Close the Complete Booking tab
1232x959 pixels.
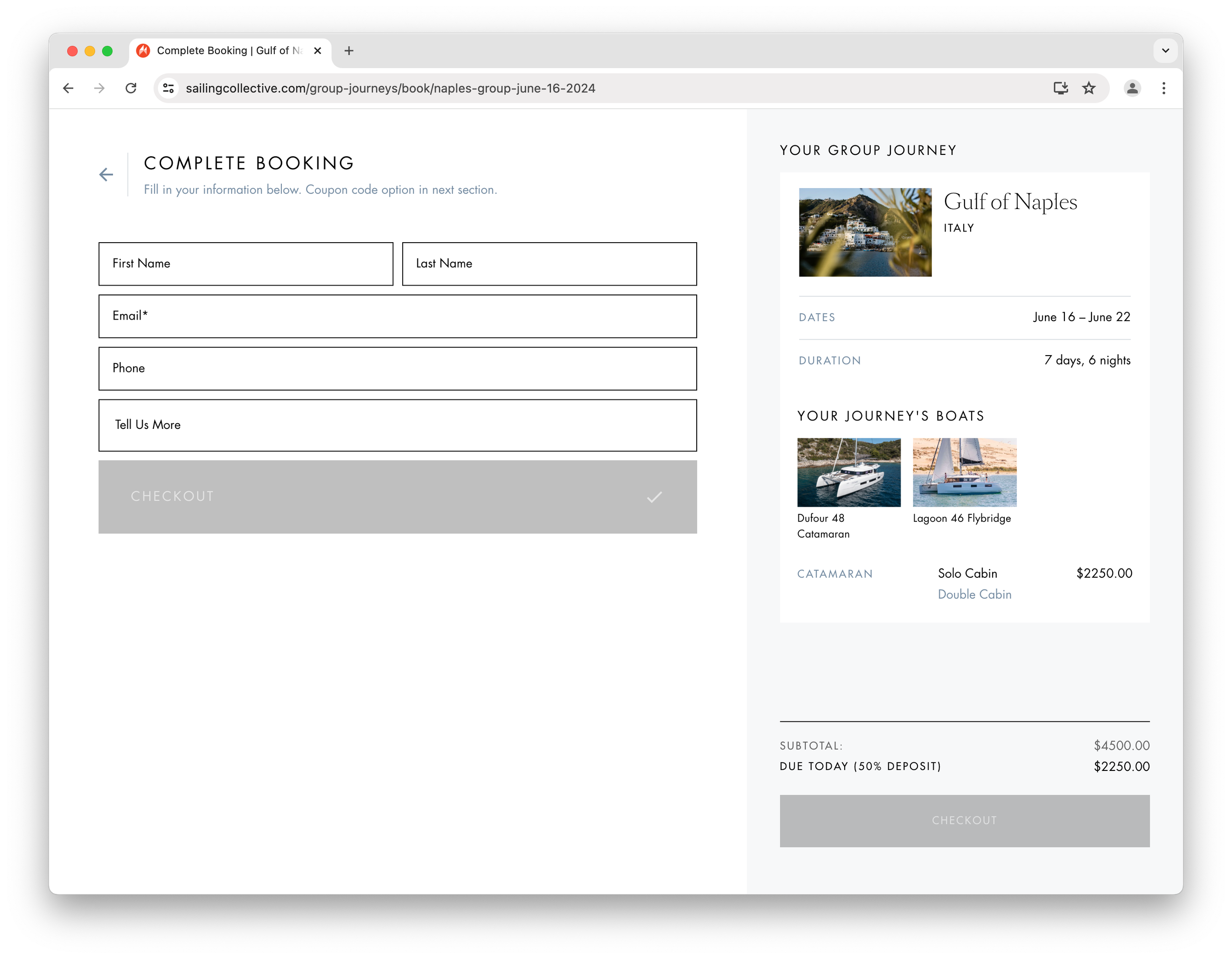[318, 51]
